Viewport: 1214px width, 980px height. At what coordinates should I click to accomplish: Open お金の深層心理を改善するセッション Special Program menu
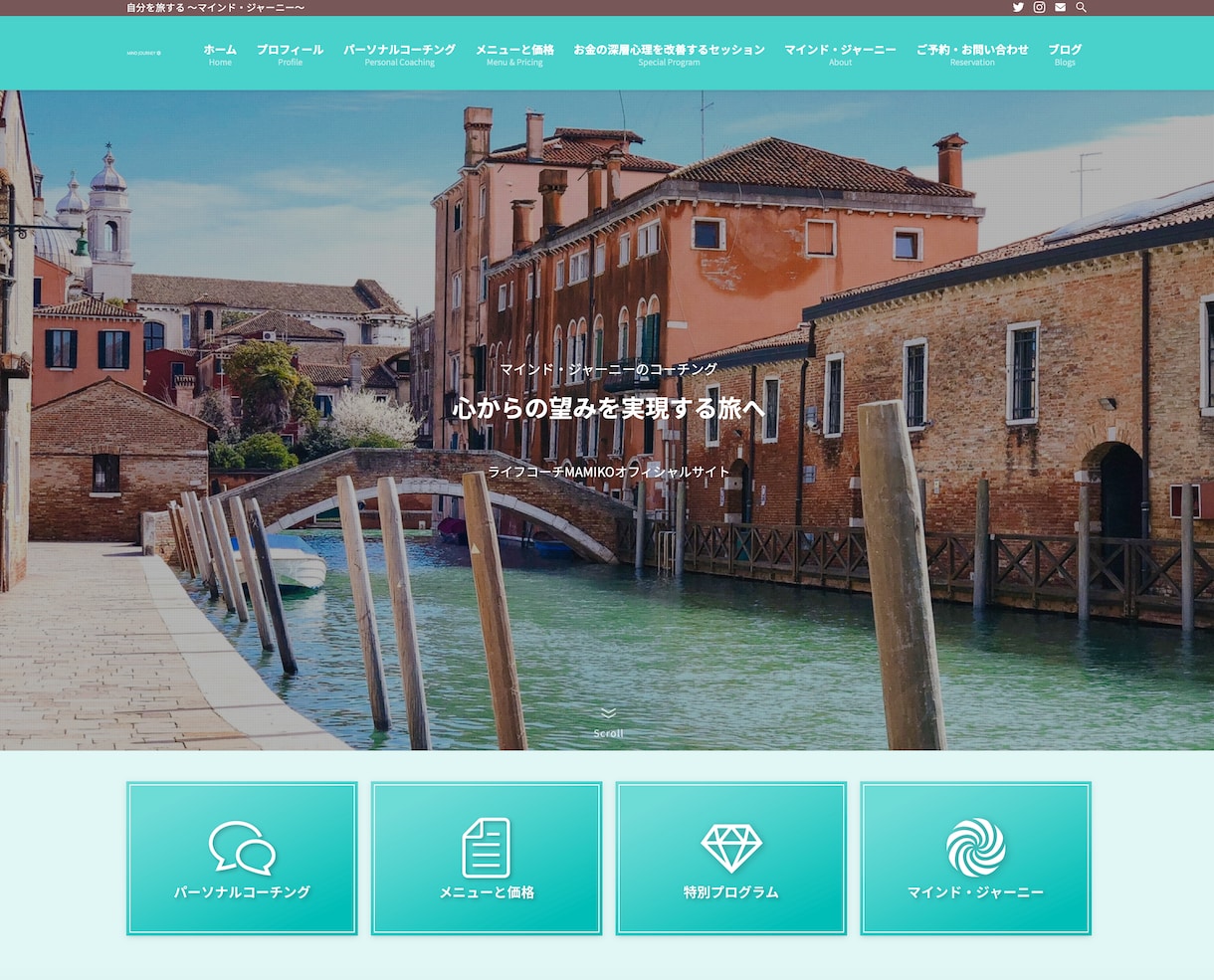669,55
